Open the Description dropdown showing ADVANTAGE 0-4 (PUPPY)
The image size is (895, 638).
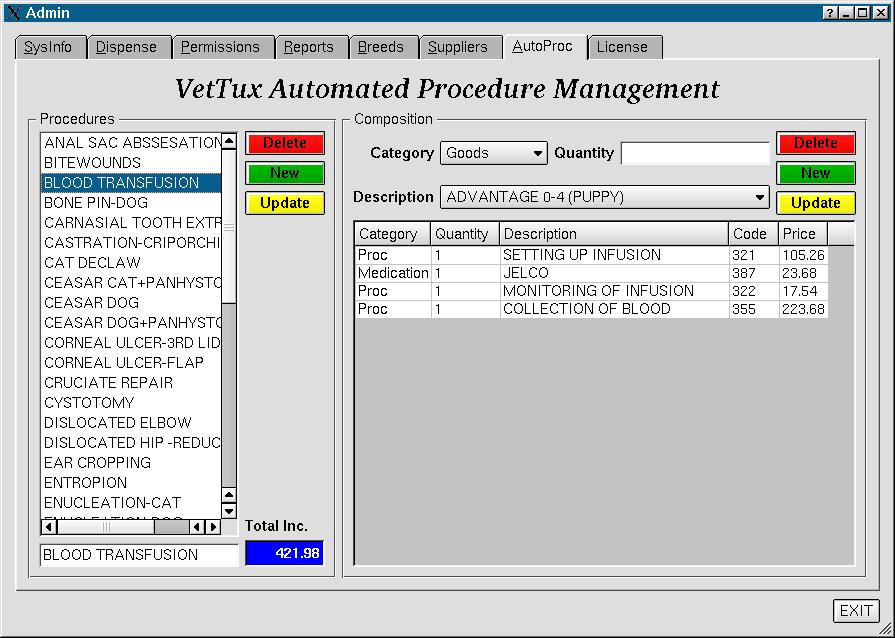604,197
